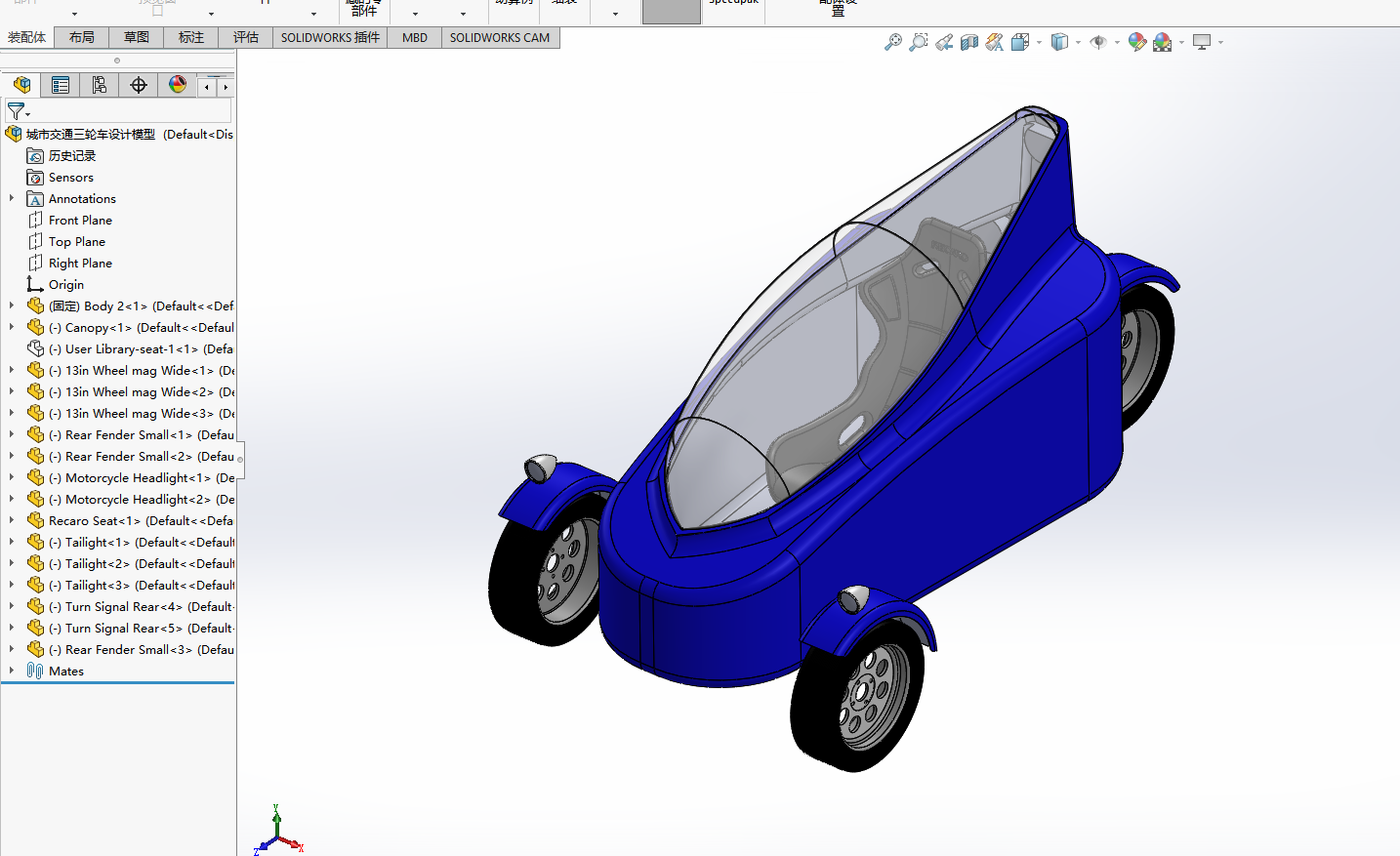This screenshot has width=1400, height=856.
Task: Click the 13in Wheel mag Wide<2> icon
Action: tap(36, 391)
